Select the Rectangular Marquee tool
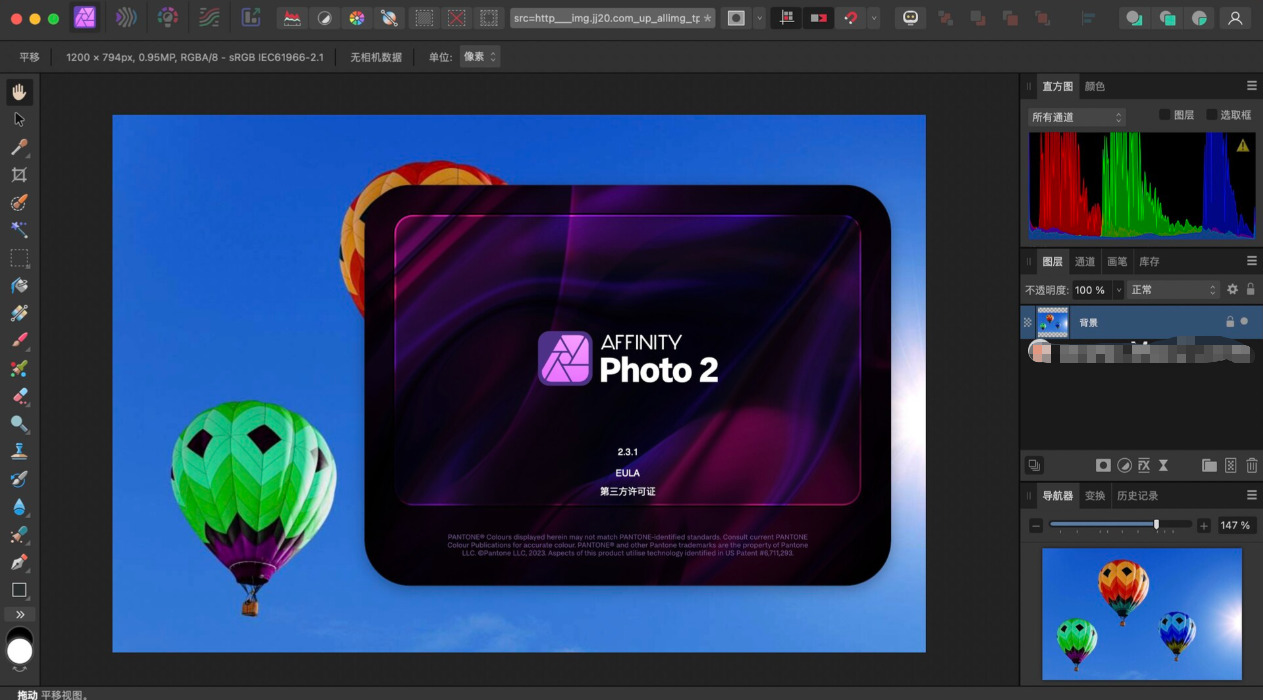This screenshot has width=1263, height=700. pyautogui.click(x=19, y=258)
